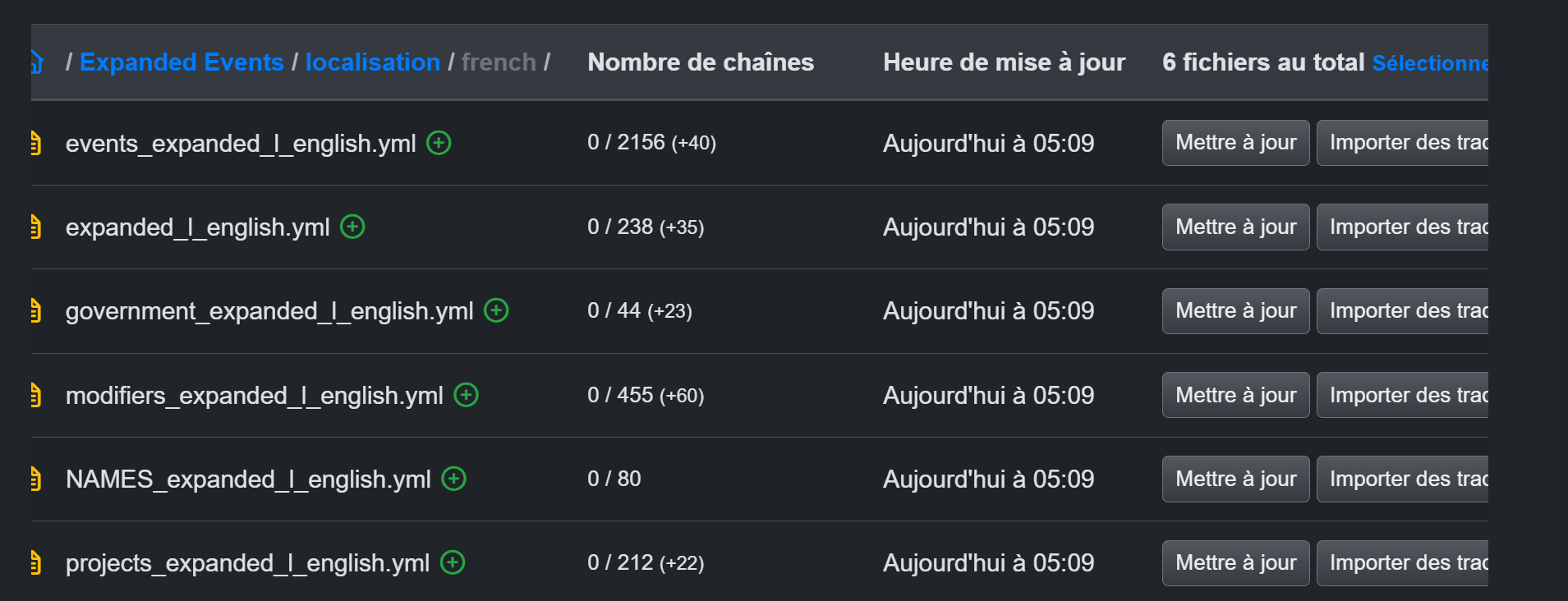Open the Expanded Events breadcrumb link
This screenshot has height=601, width=1568.
[182, 62]
